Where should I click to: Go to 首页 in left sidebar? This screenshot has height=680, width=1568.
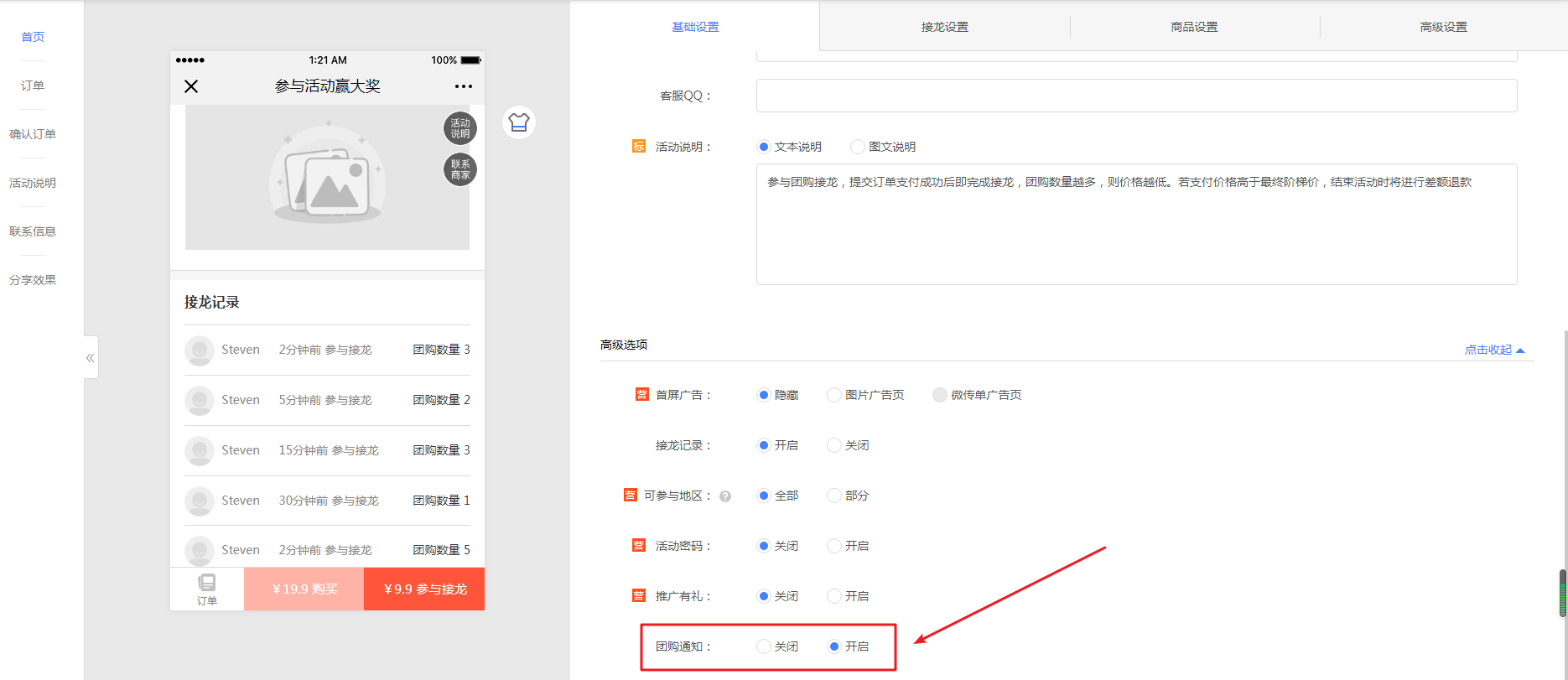click(x=33, y=37)
